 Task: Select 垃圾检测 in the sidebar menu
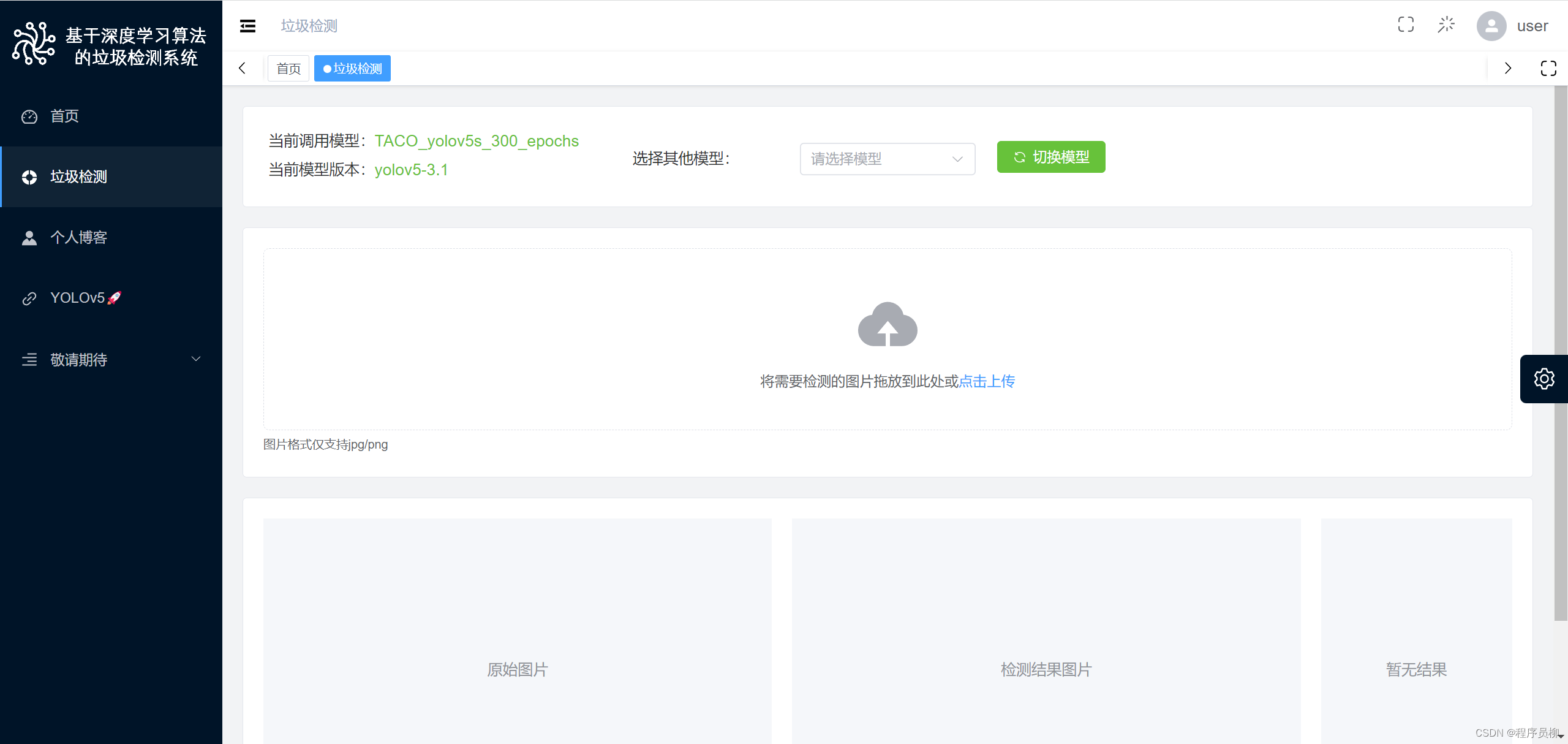111,177
